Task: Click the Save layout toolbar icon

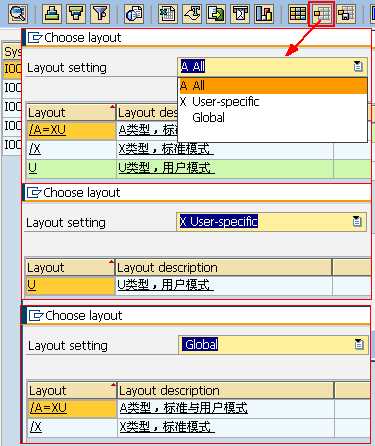Action: (346, 13)
